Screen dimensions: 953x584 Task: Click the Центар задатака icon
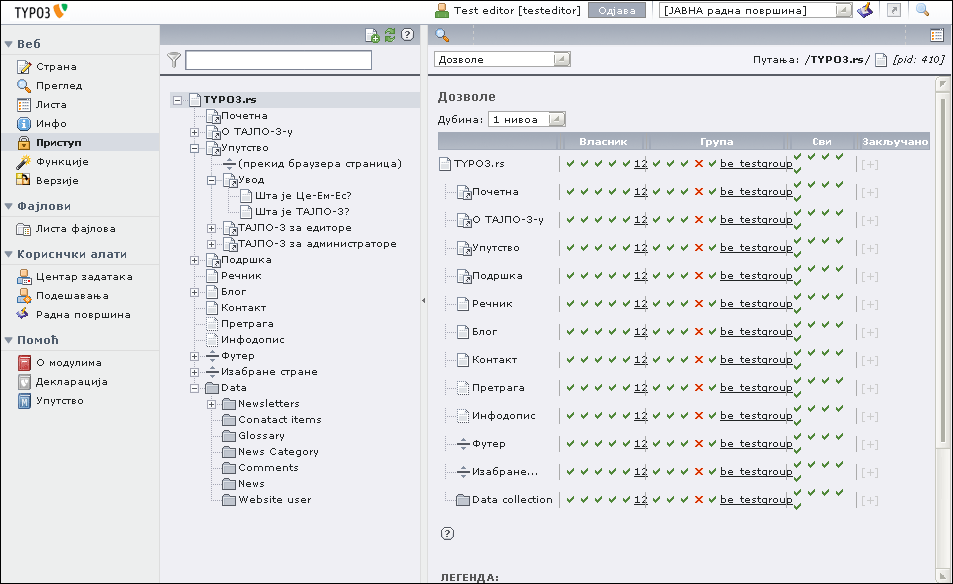(23, 277)
